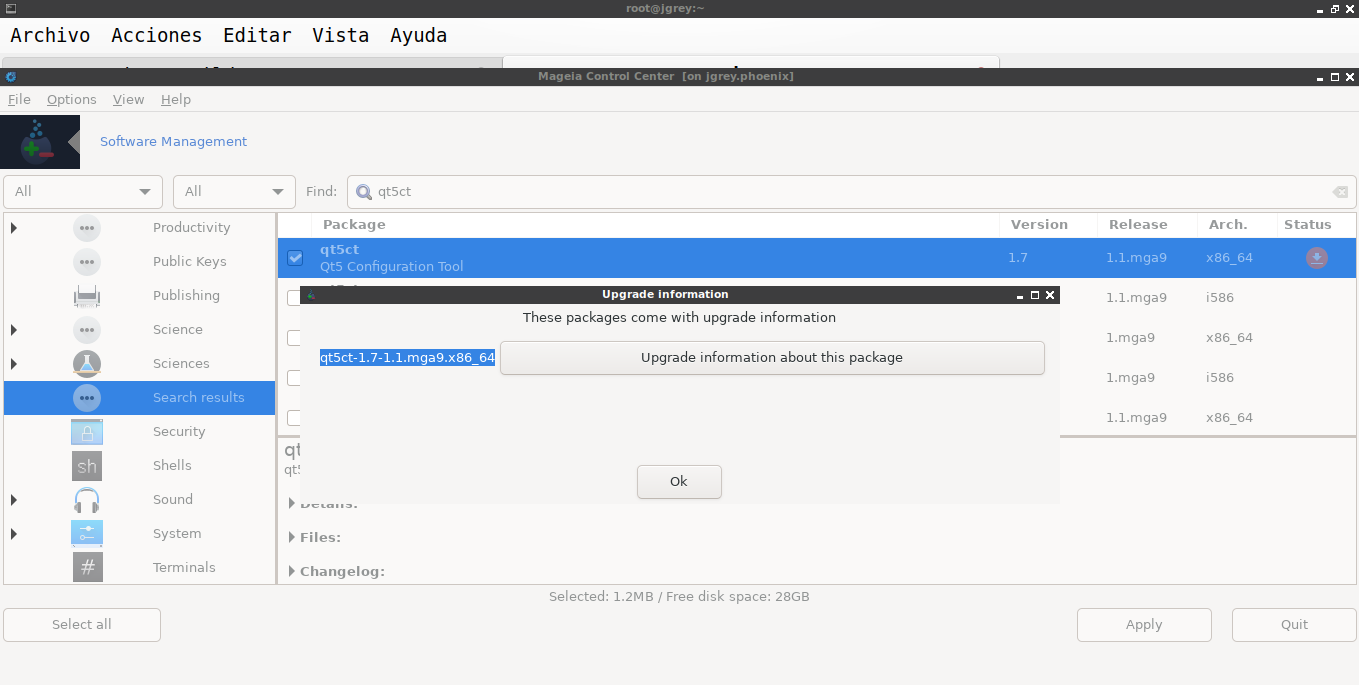This screenshot has width=1359, height=685.
Task: Click the Apply button
Action: pos(1144,625)
